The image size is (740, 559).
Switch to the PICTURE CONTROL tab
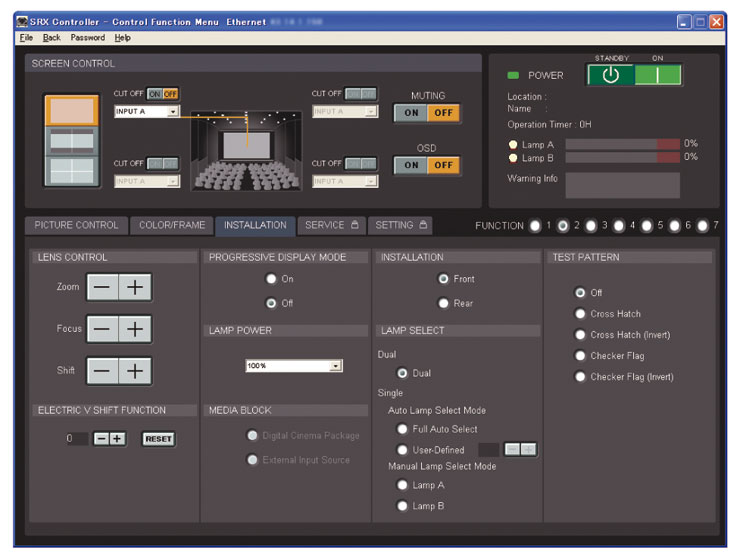(76, 226)
